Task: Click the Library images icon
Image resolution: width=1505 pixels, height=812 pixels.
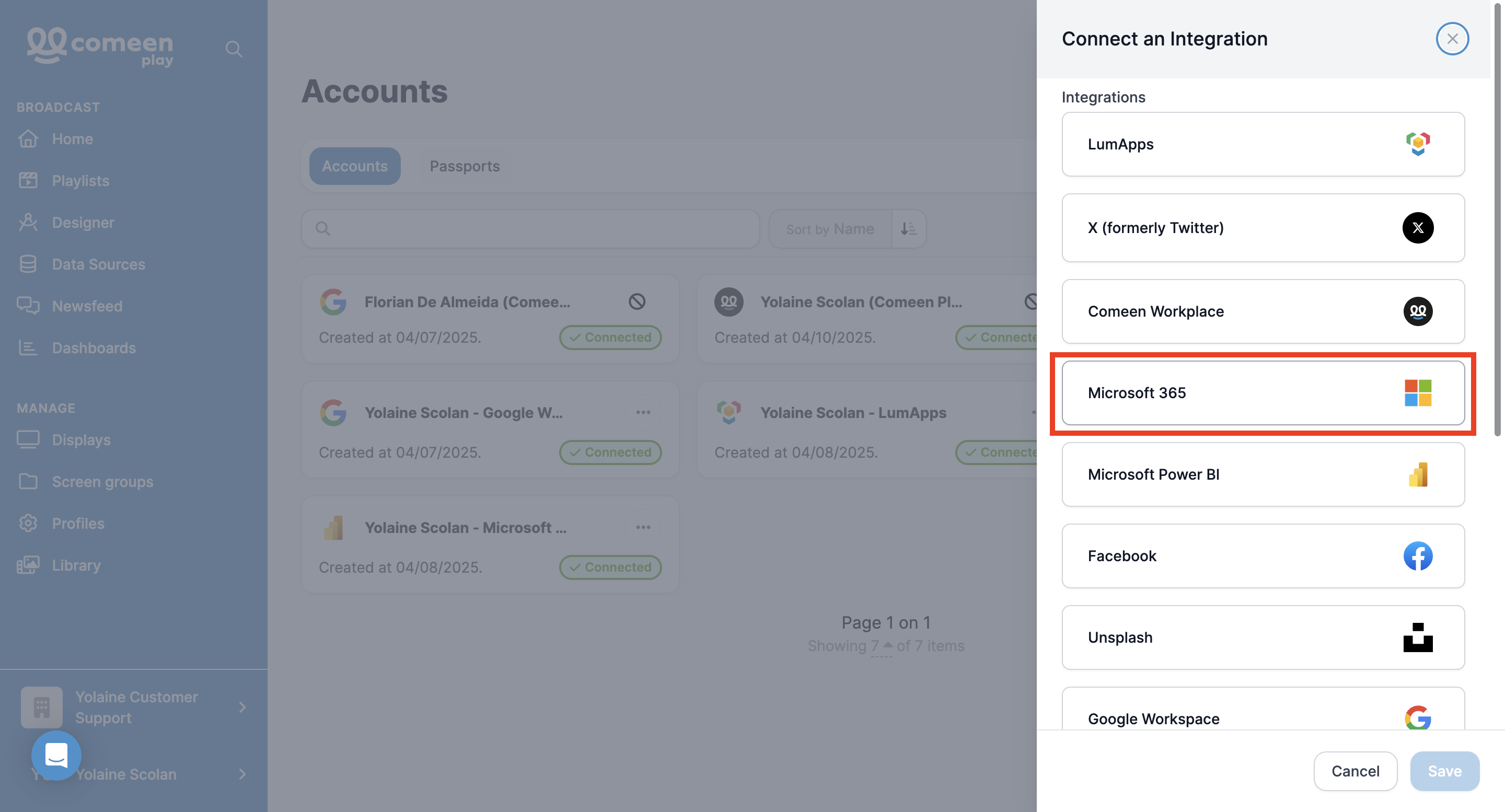Action: [28, 565]
